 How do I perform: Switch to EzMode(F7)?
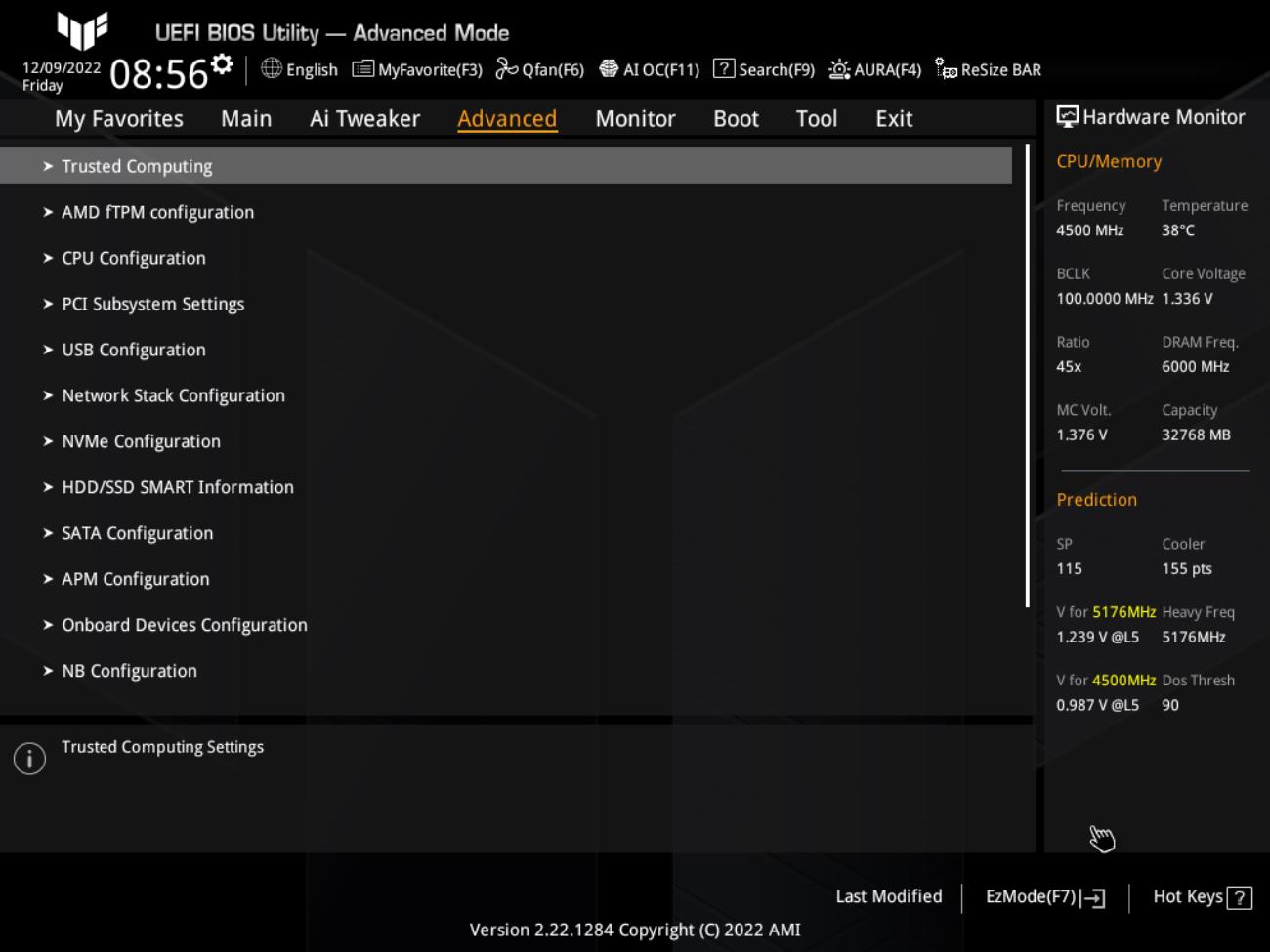pos(1045,897)
